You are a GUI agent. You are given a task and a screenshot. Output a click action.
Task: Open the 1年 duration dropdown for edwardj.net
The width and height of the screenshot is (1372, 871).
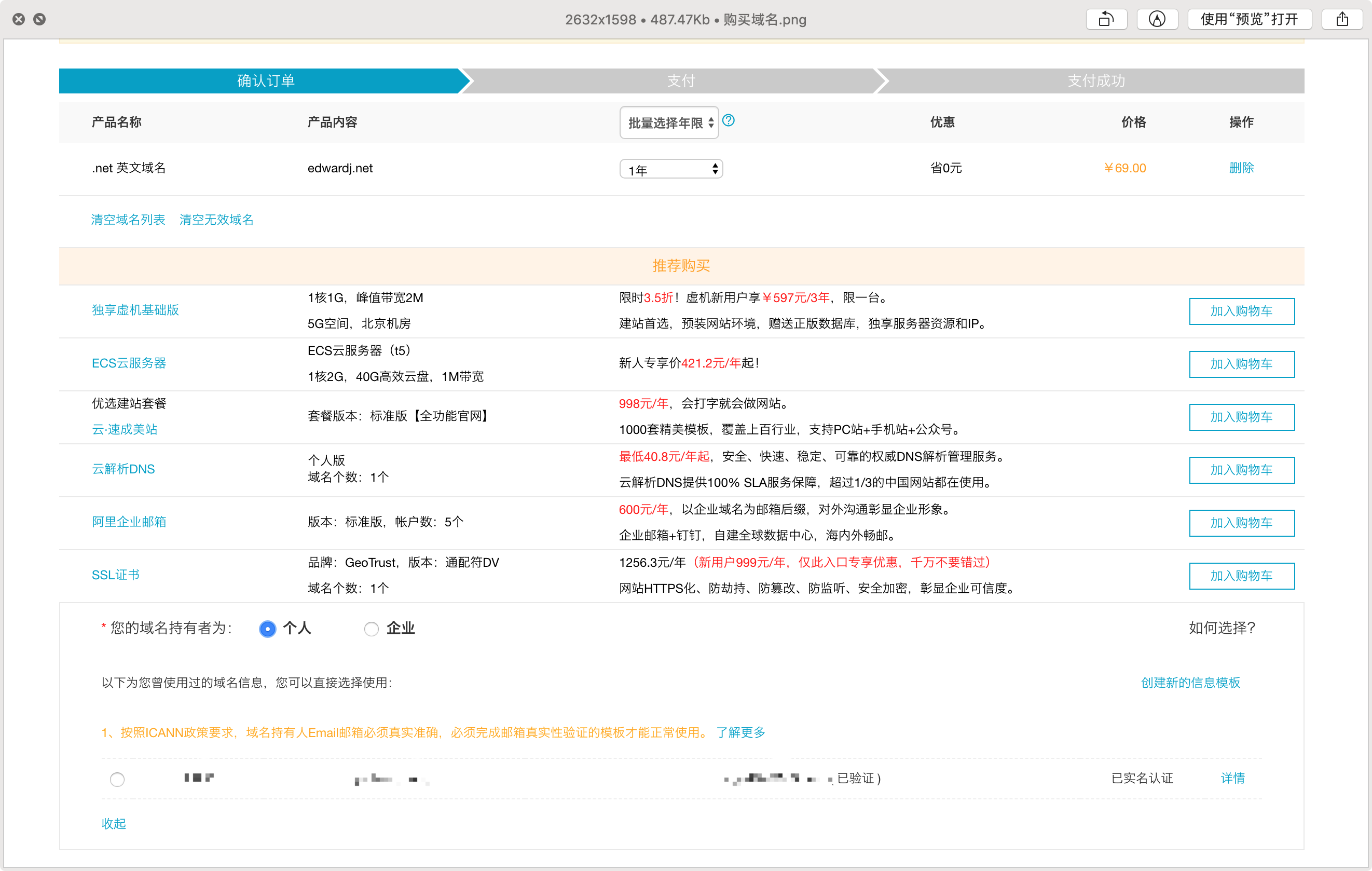point(671,169)
